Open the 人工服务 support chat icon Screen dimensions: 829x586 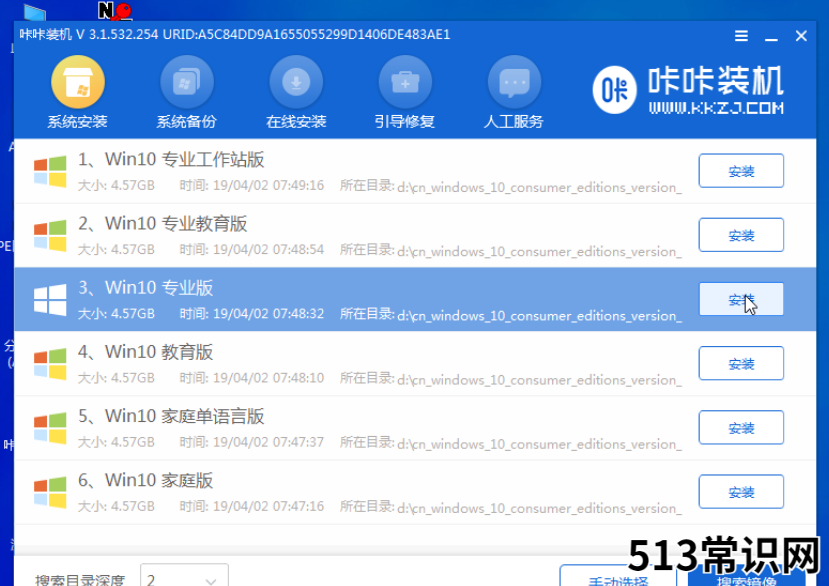pos(514,83)
